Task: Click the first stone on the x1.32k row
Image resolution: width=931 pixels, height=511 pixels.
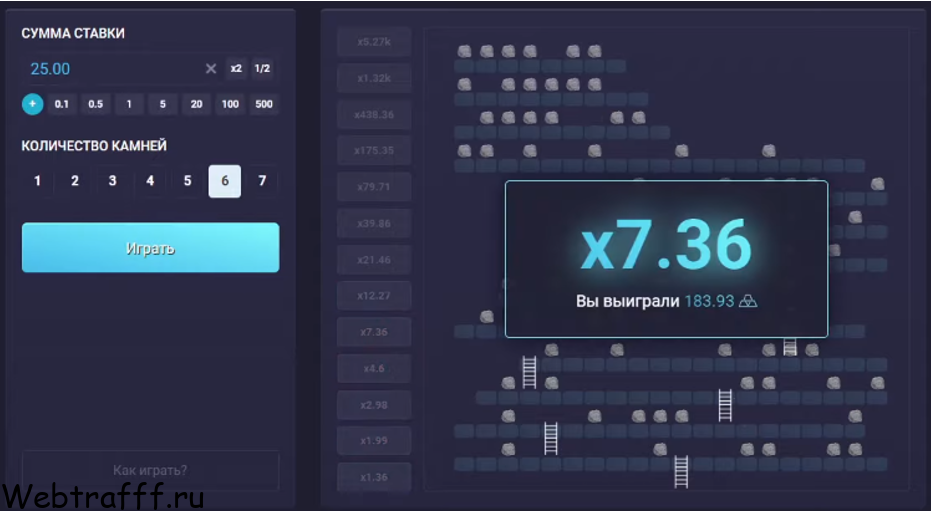Action: pos(464,84)
